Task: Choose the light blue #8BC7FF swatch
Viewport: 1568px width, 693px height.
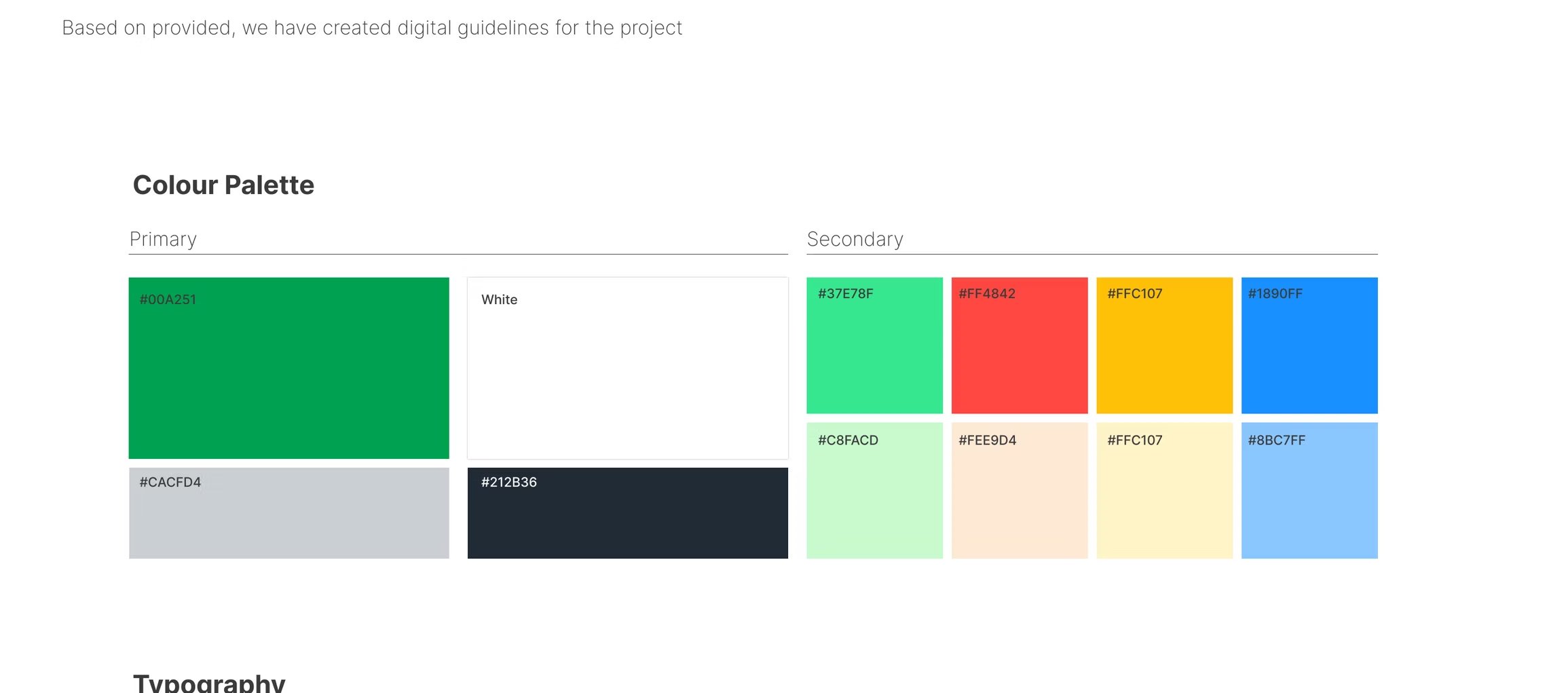Action: [x=1309, y=491]
